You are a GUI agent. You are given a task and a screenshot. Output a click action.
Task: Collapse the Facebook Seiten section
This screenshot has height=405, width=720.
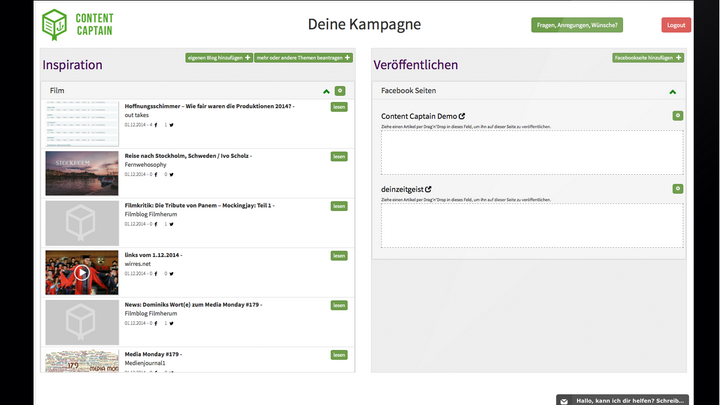click(672, 92)
